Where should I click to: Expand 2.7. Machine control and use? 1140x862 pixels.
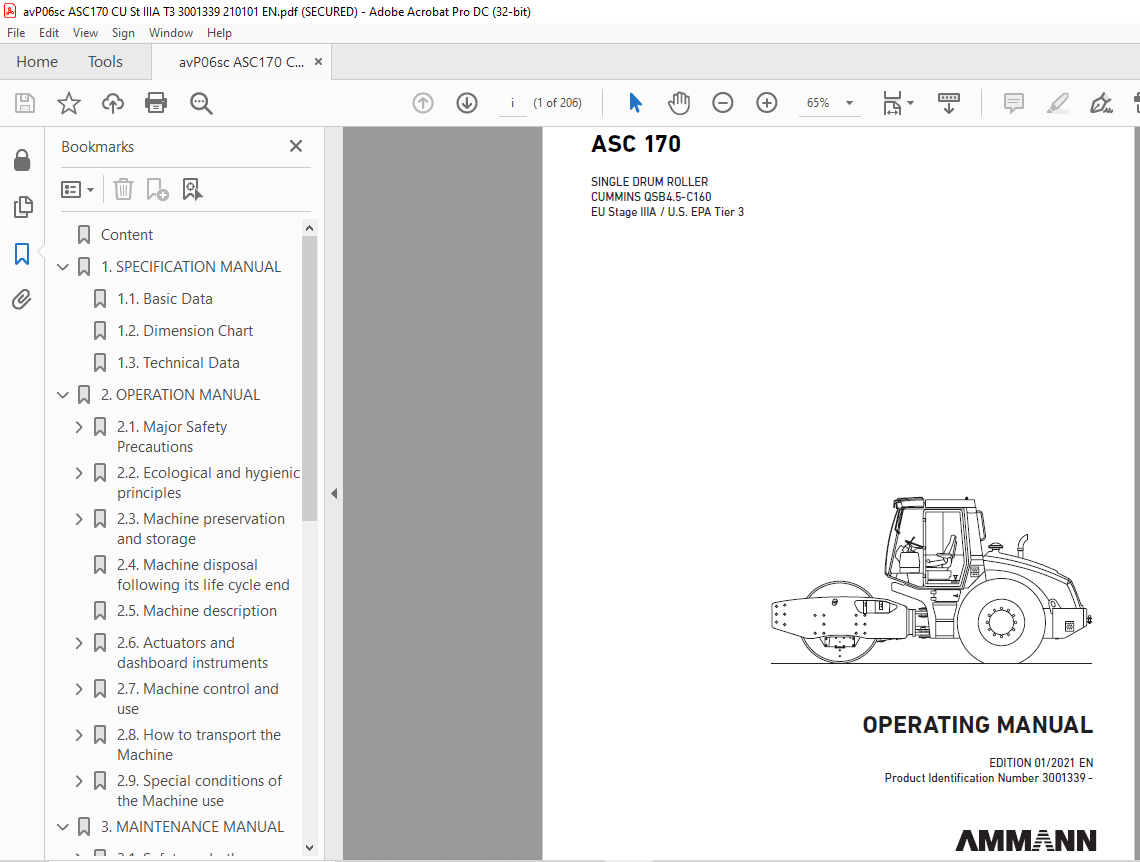(79, 689)
